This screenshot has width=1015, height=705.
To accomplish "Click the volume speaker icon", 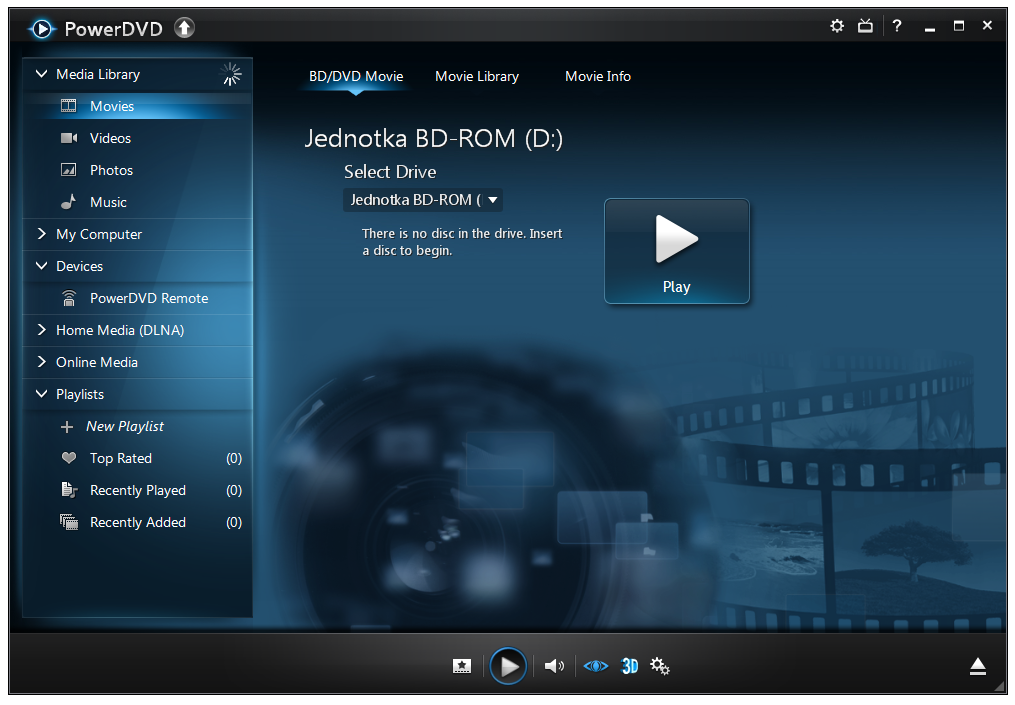I will tap(553, 666).
